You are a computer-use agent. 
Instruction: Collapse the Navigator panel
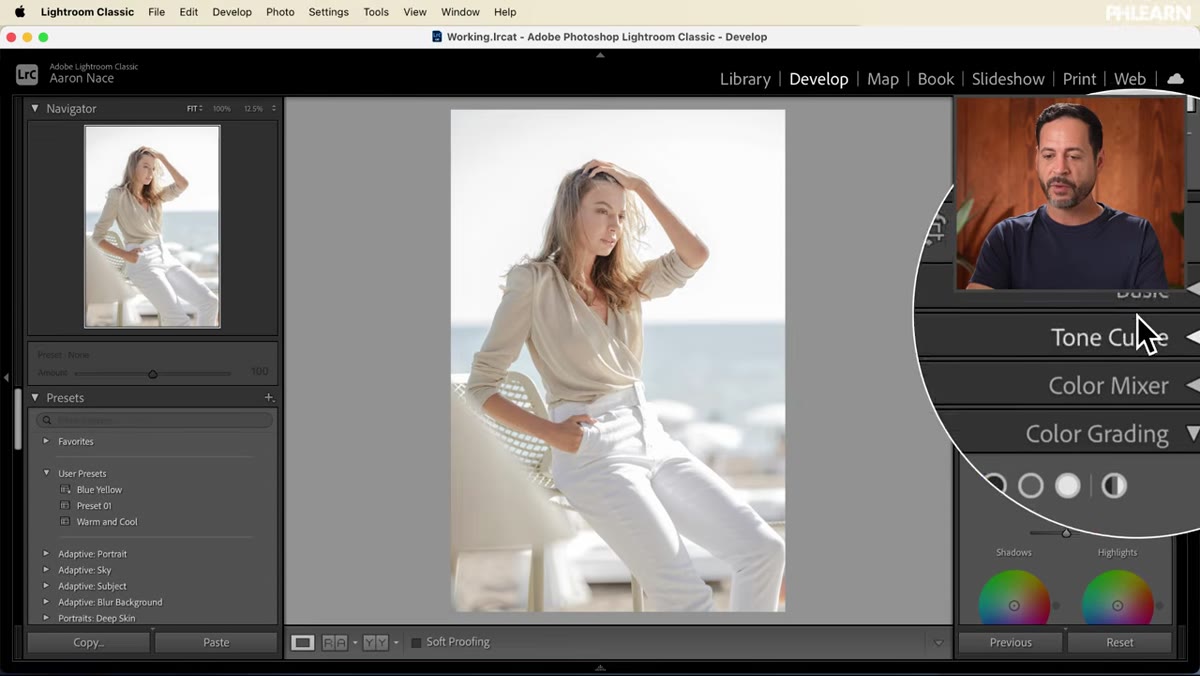(35, 108)
